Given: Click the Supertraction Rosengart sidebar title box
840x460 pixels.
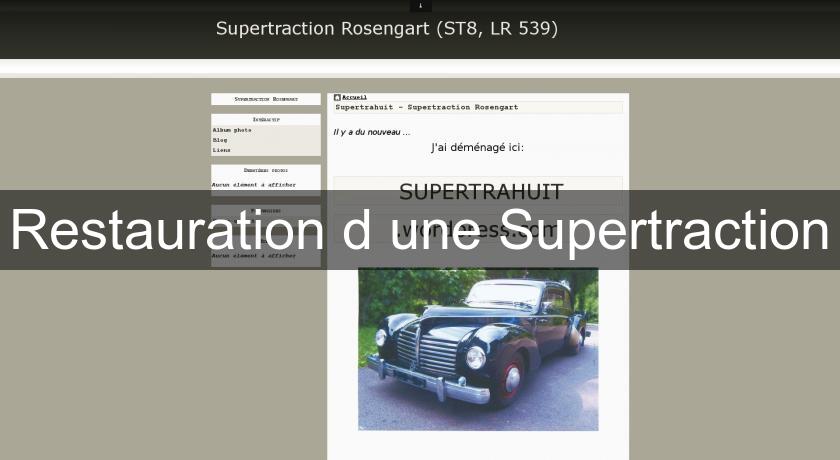Looking at the screenshot, I should click(266, 99).
